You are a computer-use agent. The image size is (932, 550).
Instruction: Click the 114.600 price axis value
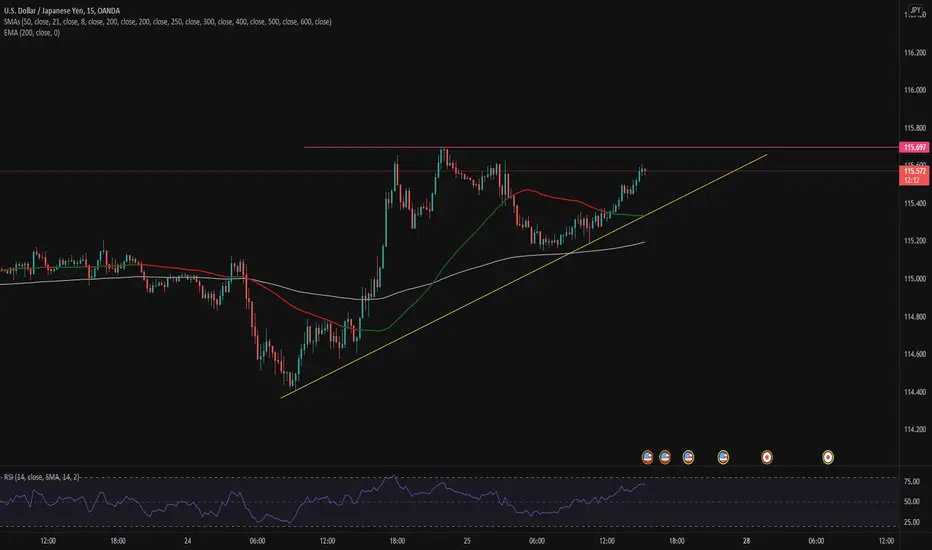point(915,354)
